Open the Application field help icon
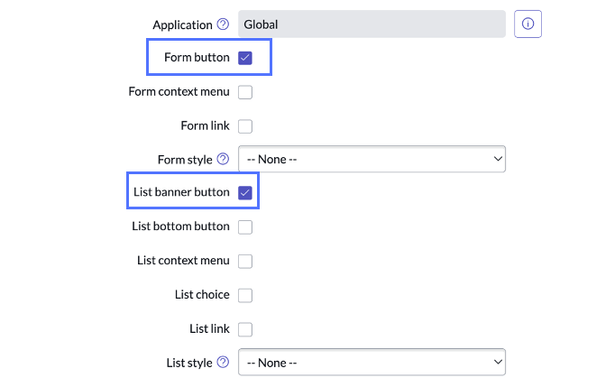Image resolution: width=615 pixels, height=379 pixels. tap(223, 24)
